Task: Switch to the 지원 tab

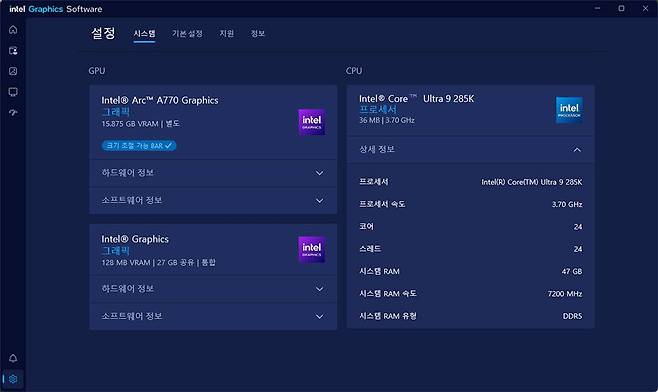Action: point(227,34)
